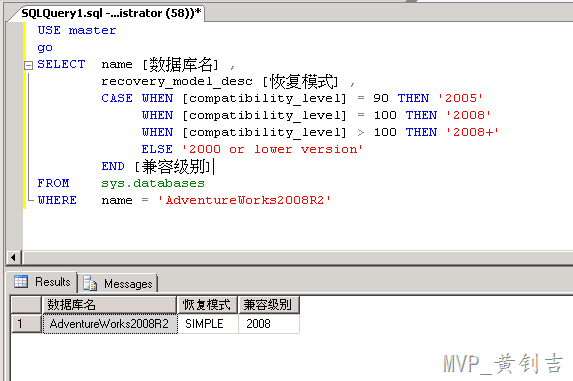Click the horizontal scrollbar track of editor
573x381 pixels.
tap(297, 258)
